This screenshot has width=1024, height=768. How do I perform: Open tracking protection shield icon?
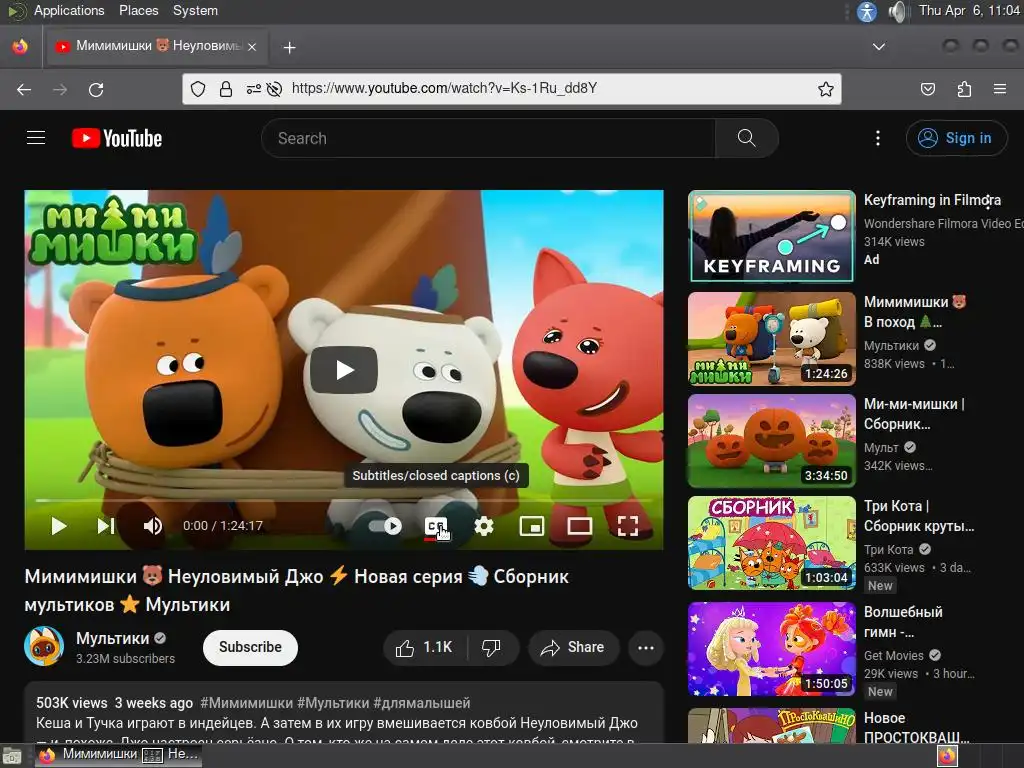[198, 89]
